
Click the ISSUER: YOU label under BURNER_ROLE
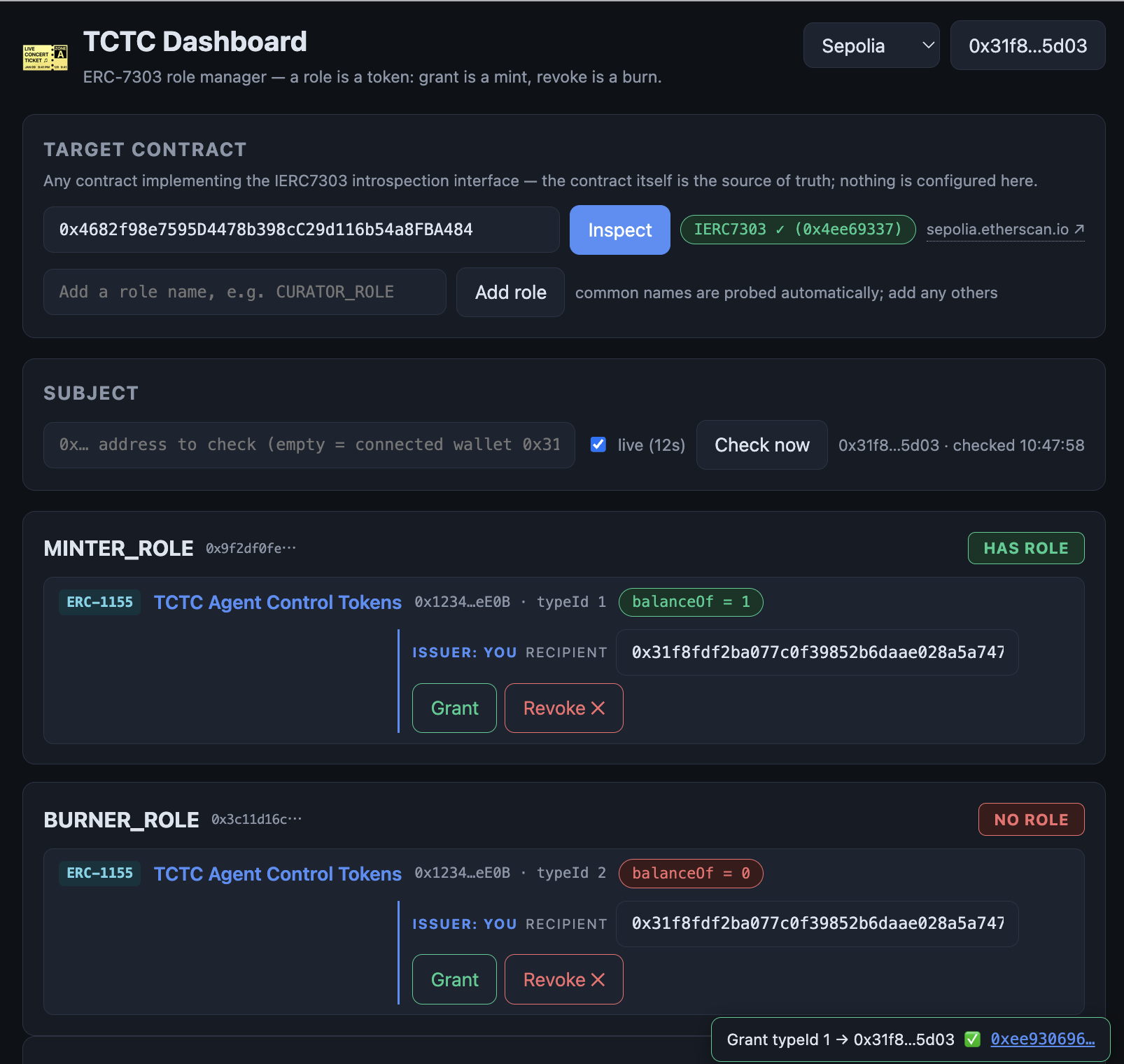pyautogui.click(x=464, y=924)
